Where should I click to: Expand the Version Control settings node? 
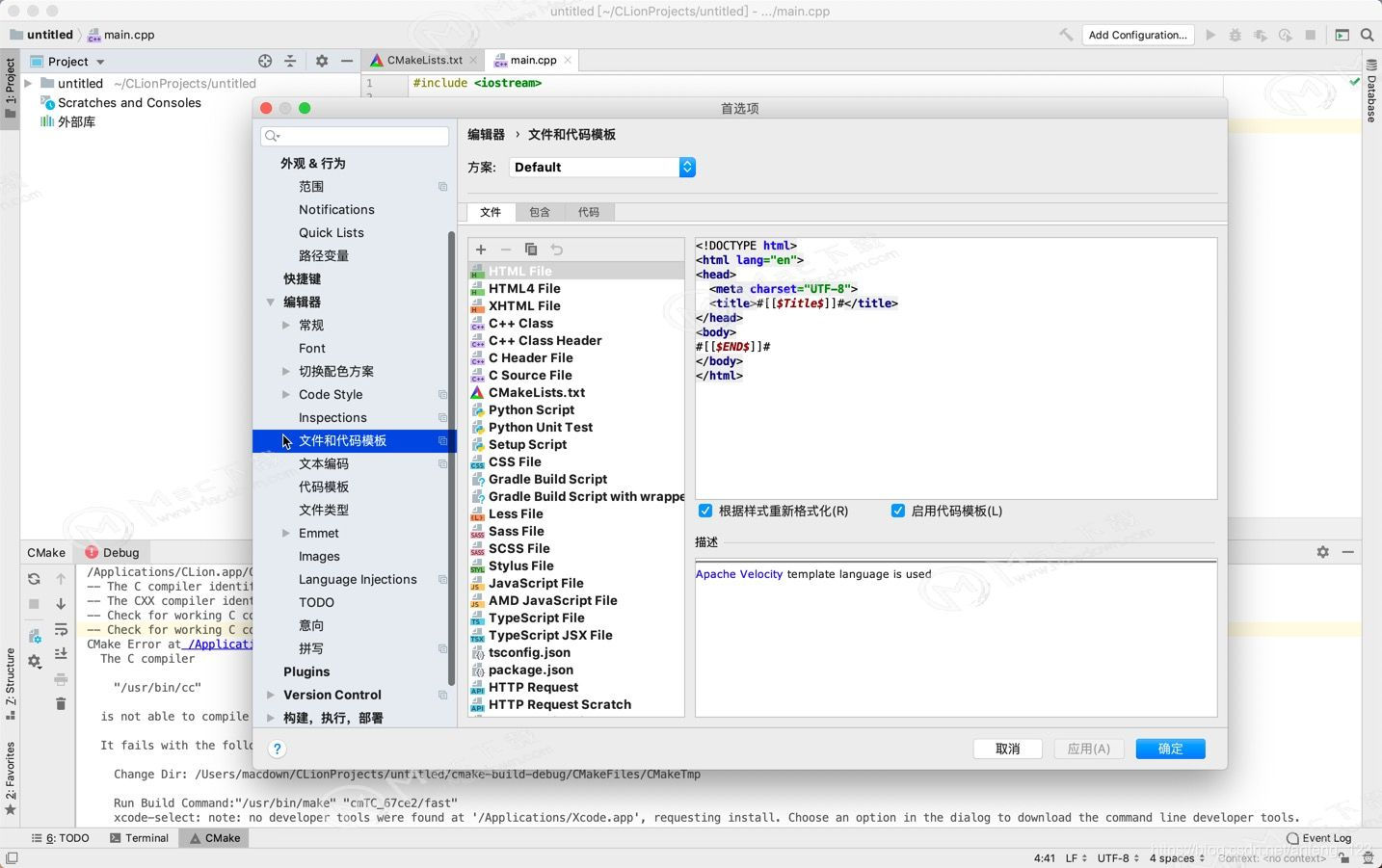tap(271, 696)
